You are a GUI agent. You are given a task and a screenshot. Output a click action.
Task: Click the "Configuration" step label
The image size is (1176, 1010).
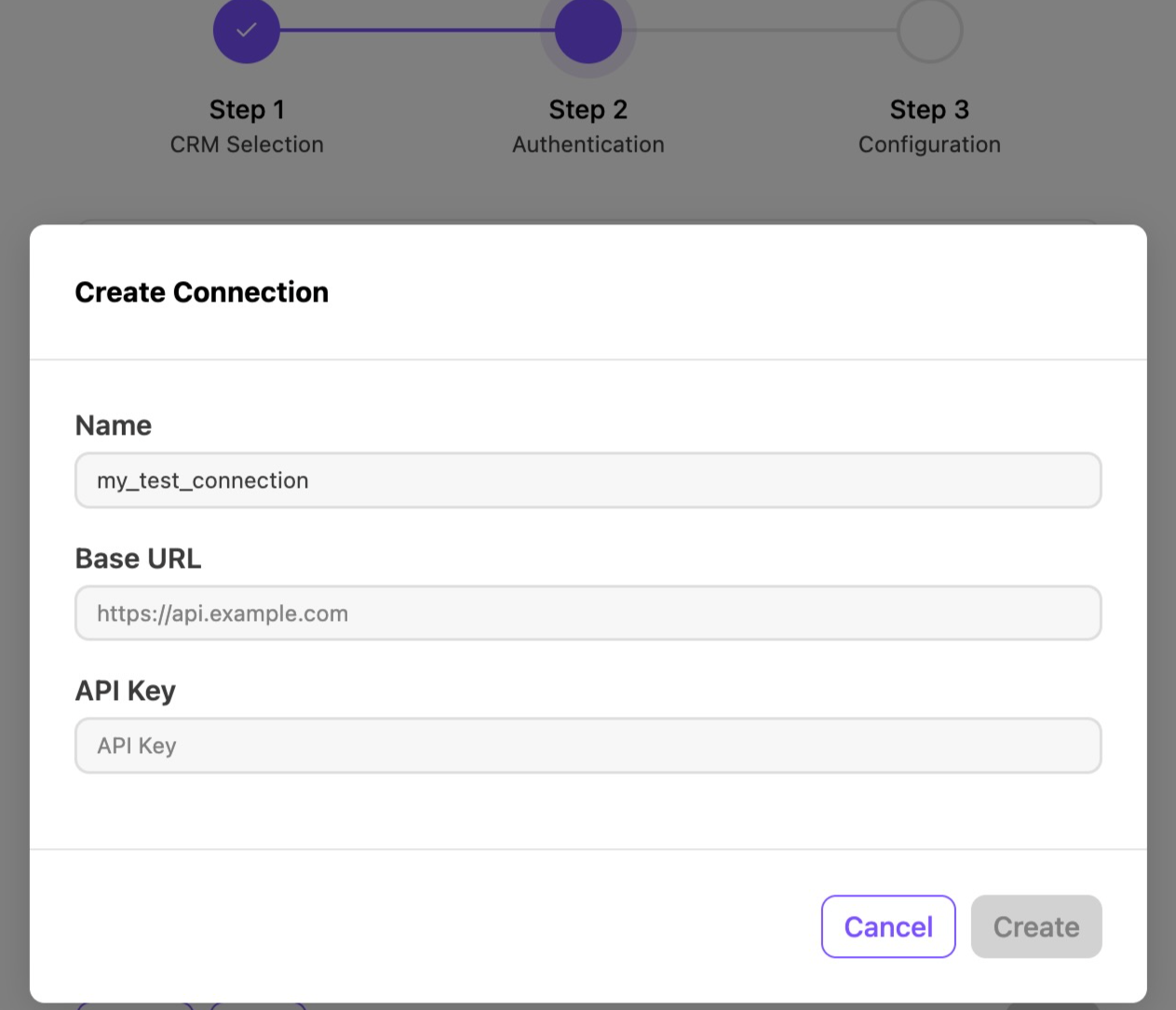pos(929,144)
